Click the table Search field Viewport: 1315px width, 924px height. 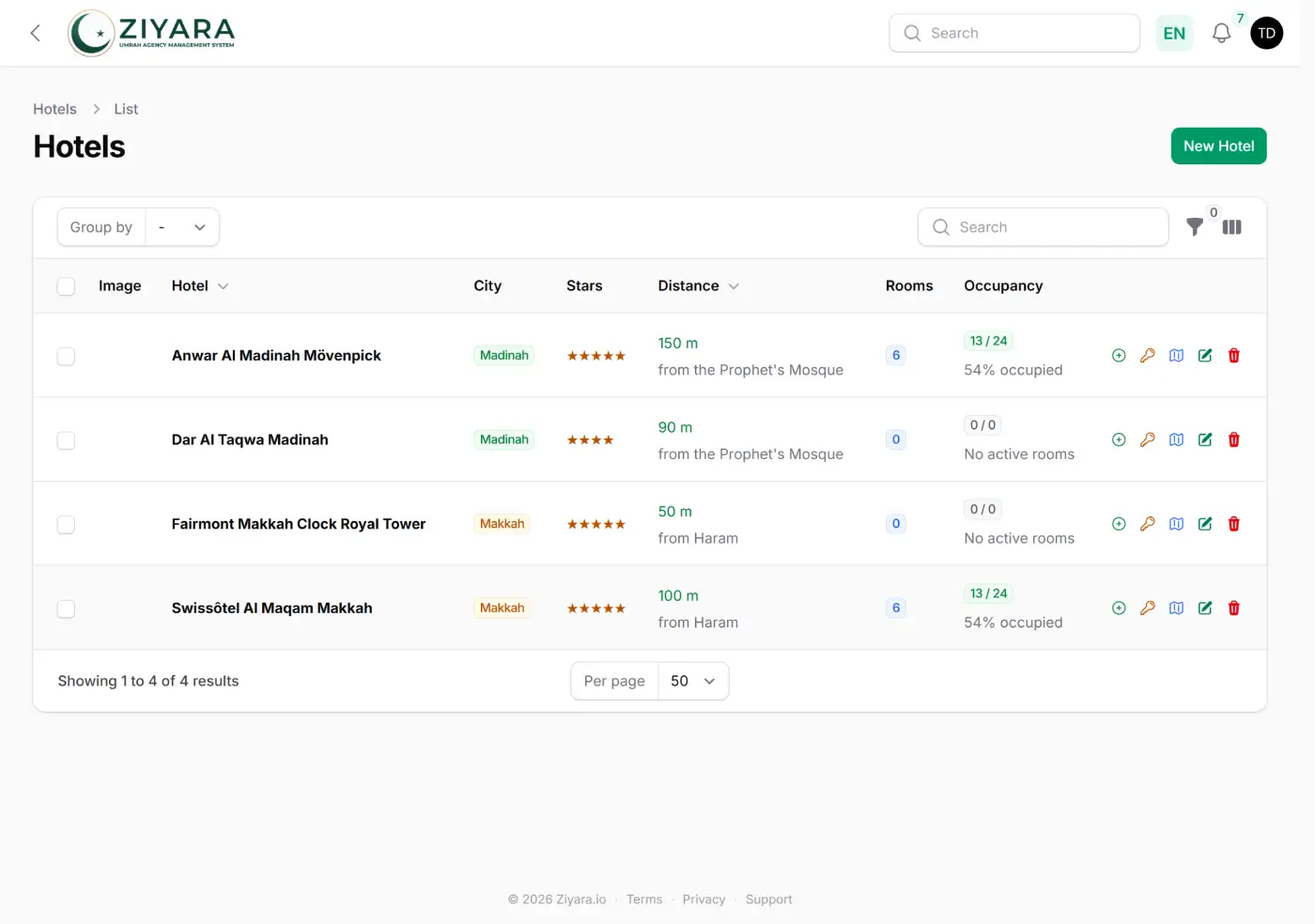[1044, 227]
